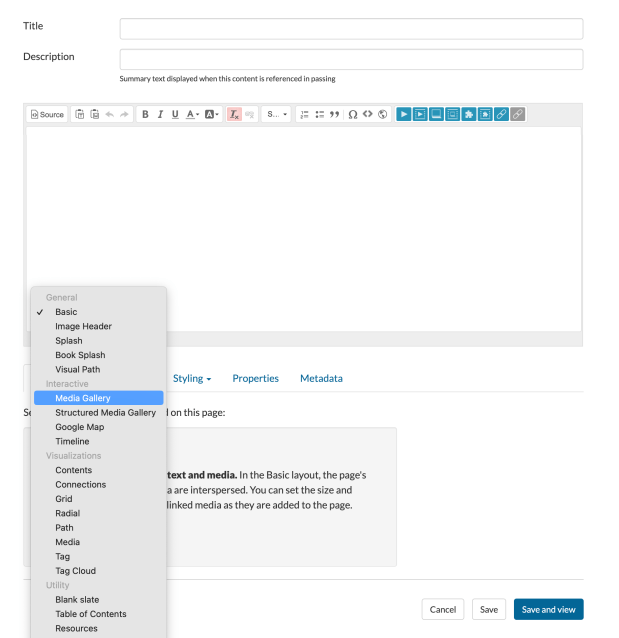619x638 pixels.
Task: Toggle italic formatting in the editor
Action: pos(160,115)
